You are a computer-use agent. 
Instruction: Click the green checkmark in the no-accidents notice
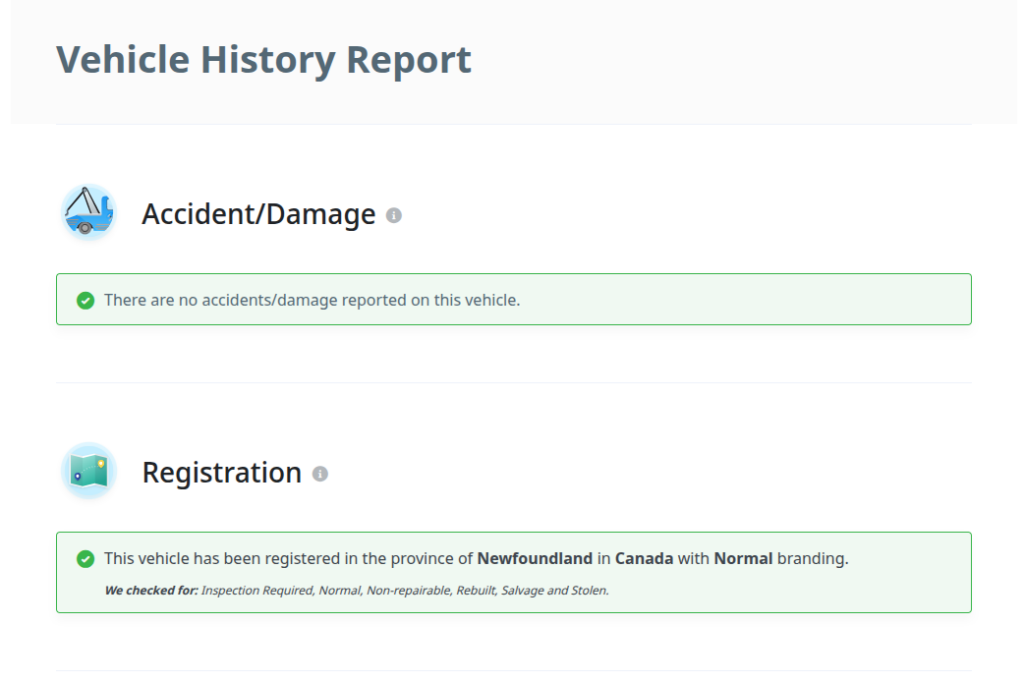(86, 300)
